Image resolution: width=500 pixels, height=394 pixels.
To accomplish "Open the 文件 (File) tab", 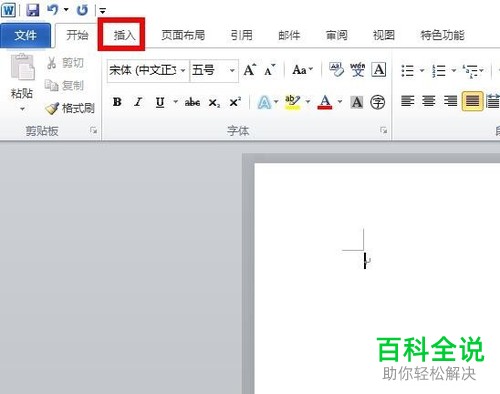I will (25, 35).
